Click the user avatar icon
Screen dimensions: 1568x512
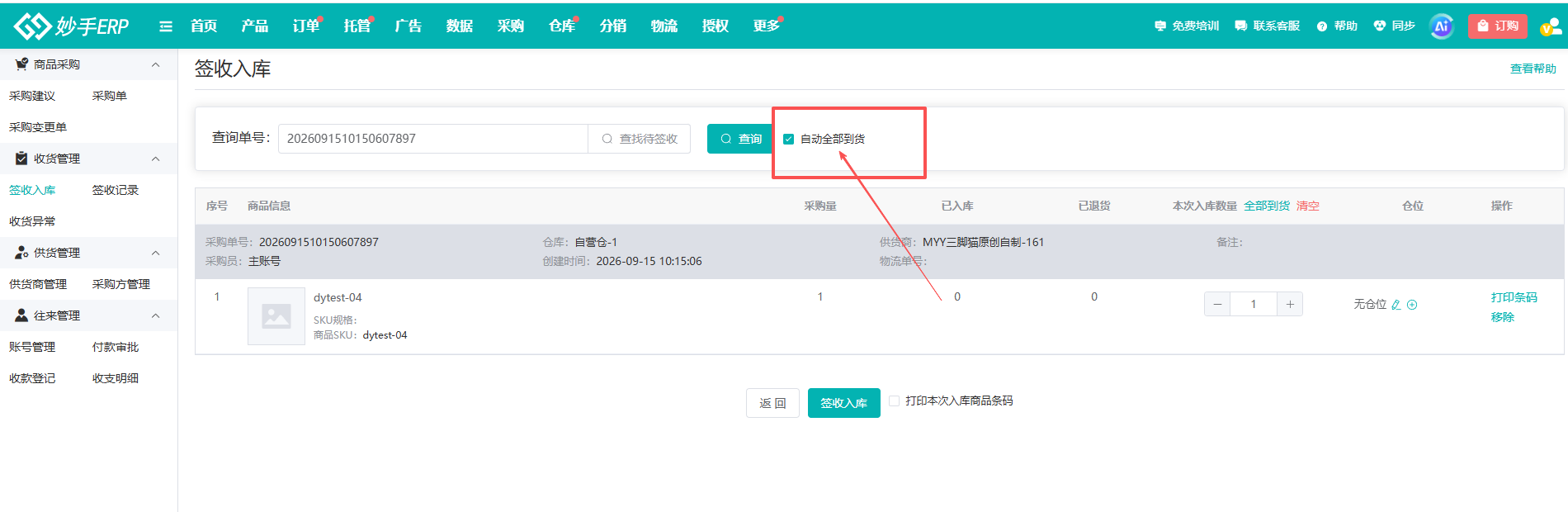(x=1551, y=26)
